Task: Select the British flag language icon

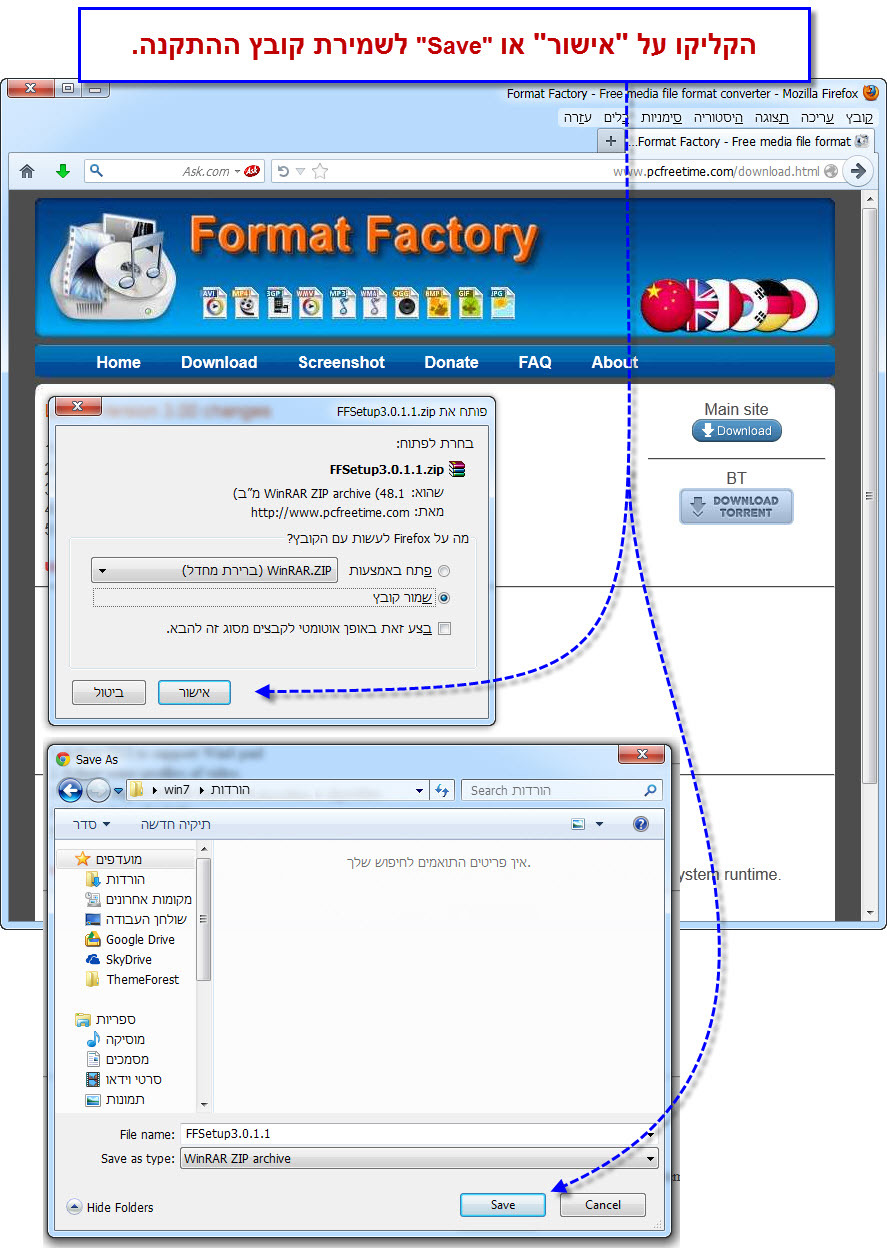Action: tap(704, 305)
